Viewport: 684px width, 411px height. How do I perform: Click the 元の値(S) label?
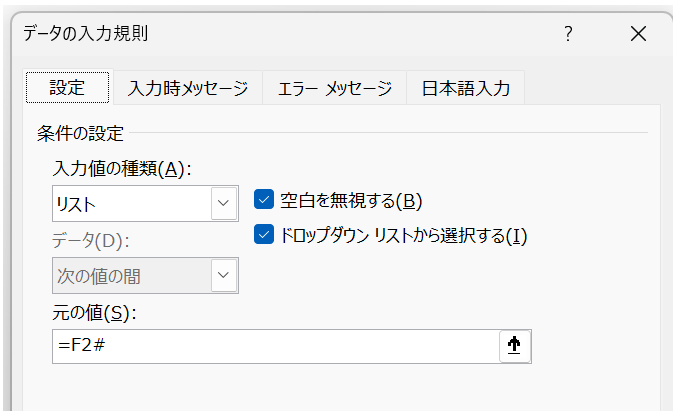click(94, 313)
